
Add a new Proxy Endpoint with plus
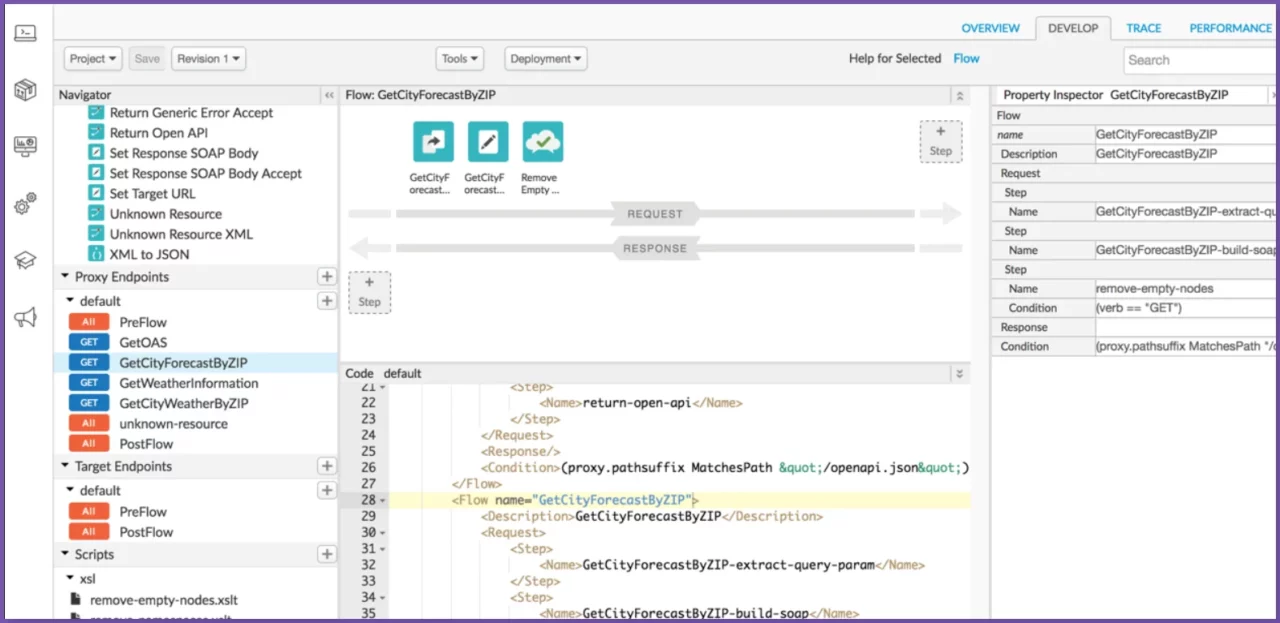(x=326, y=277)
